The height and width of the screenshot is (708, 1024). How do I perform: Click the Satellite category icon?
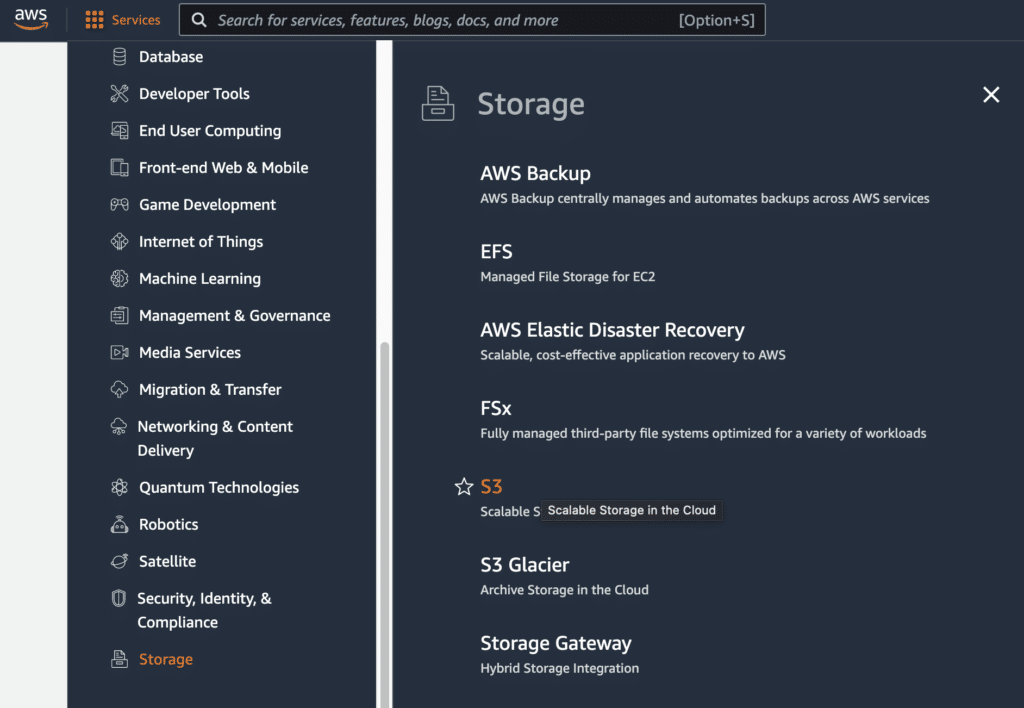tap(120, 562)
